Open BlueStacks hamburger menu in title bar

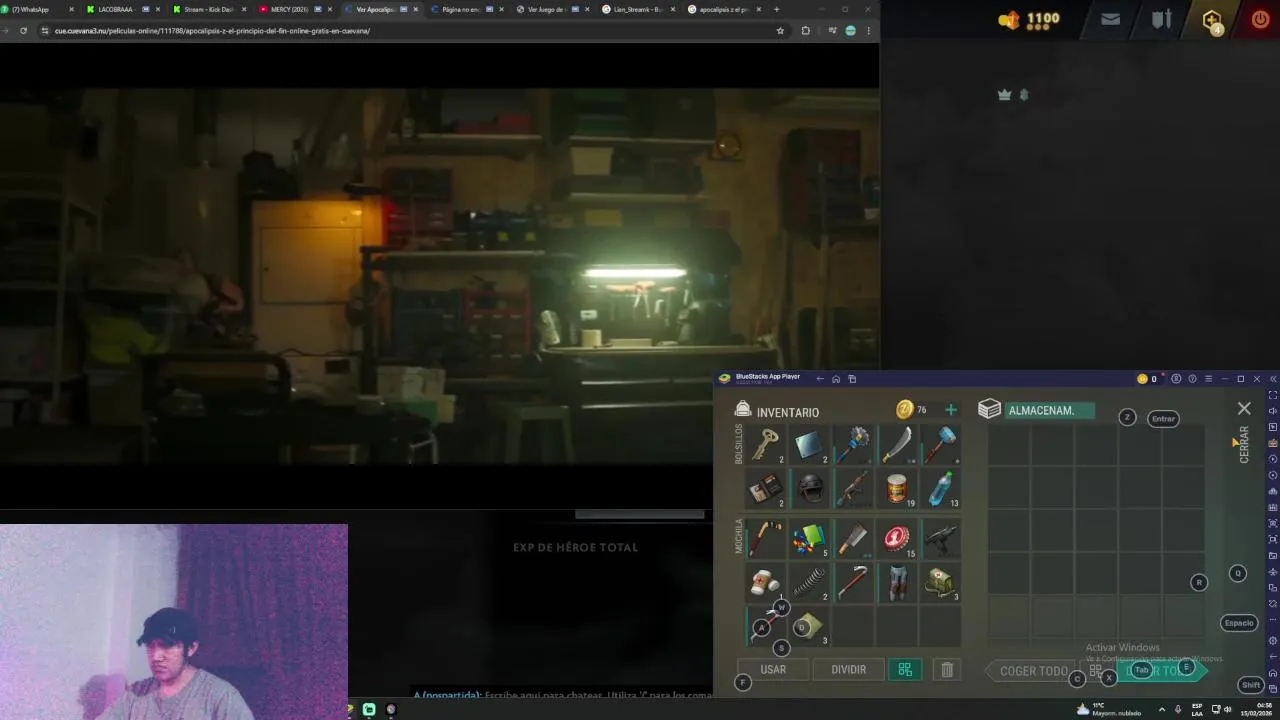[1208, 379]
